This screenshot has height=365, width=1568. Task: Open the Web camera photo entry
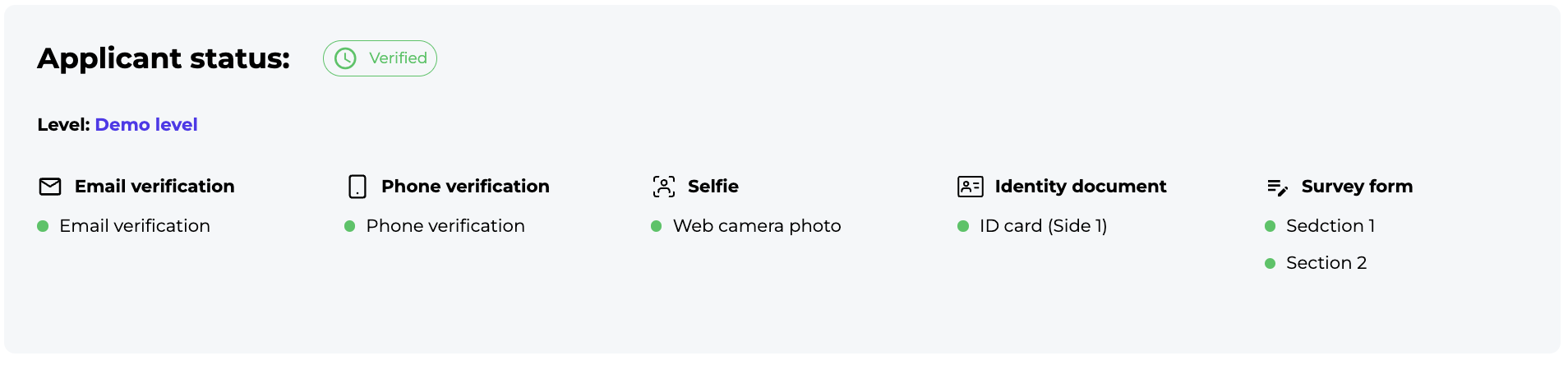(757, 226)
